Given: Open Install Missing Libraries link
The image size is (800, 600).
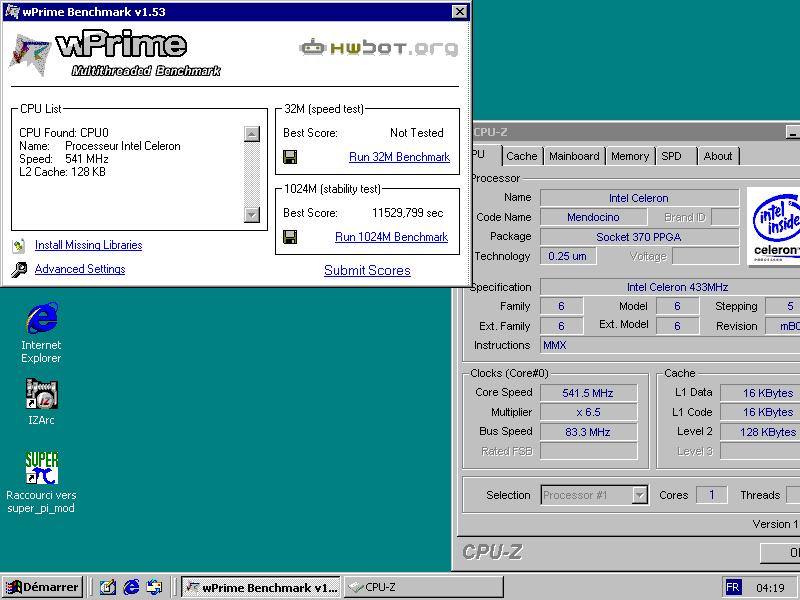Looking at the screenshot, I should (x=88, y=245).
